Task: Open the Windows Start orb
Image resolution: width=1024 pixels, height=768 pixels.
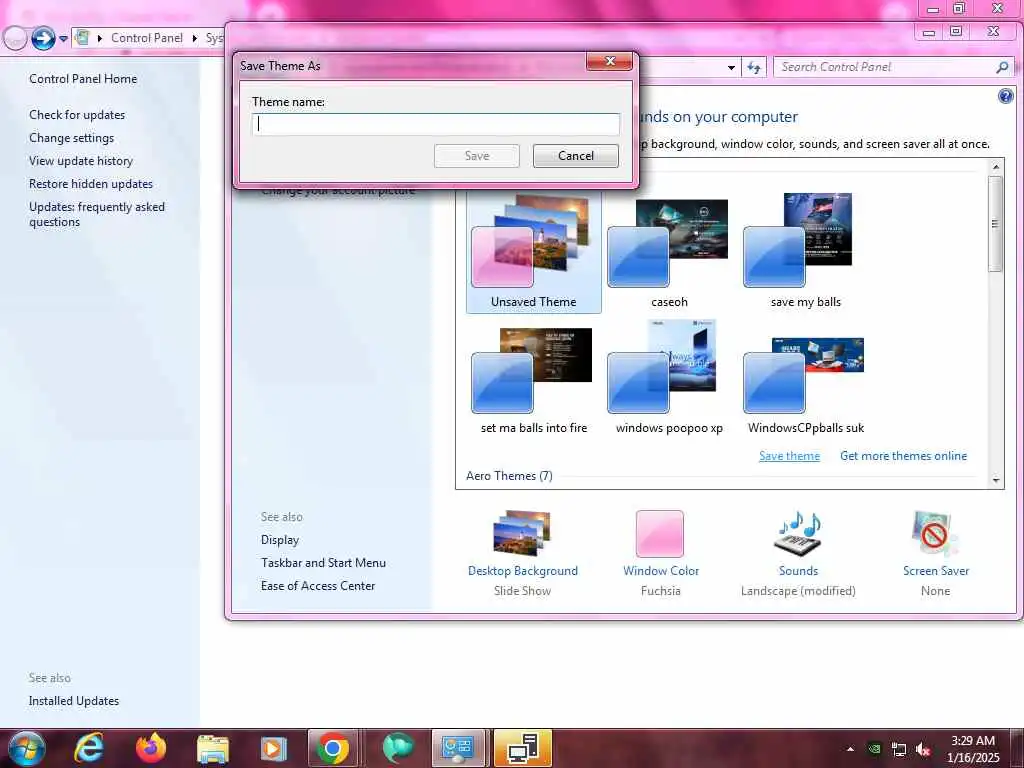Action: point(26,748)
